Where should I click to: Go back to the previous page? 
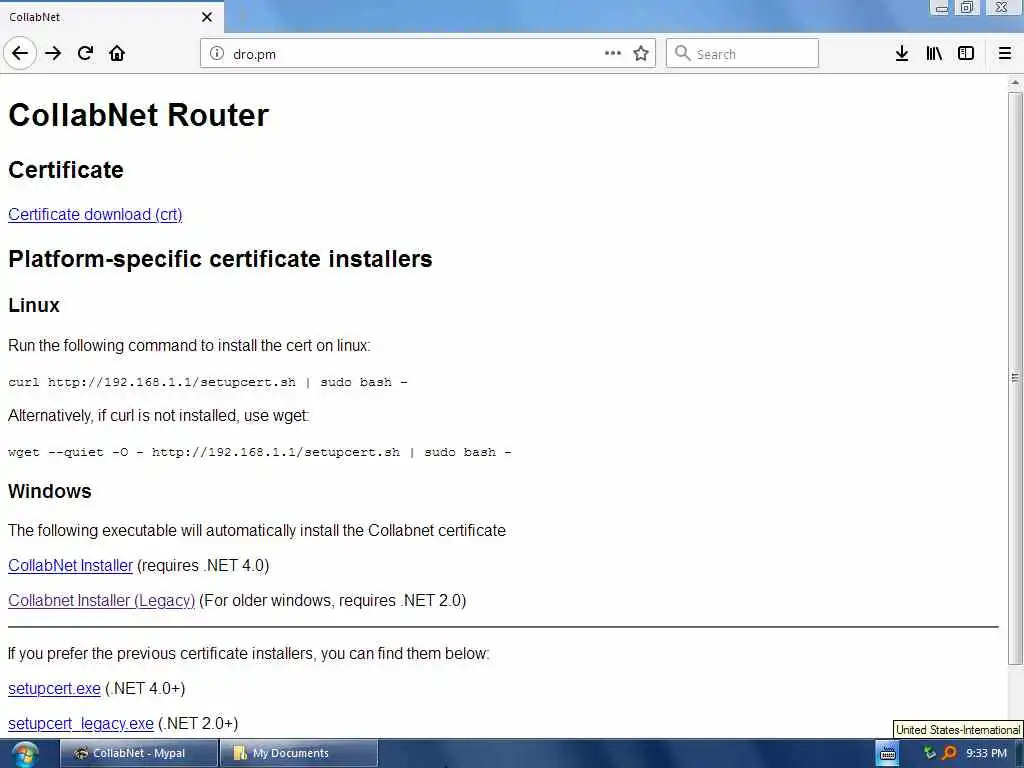tap(20, 54)
